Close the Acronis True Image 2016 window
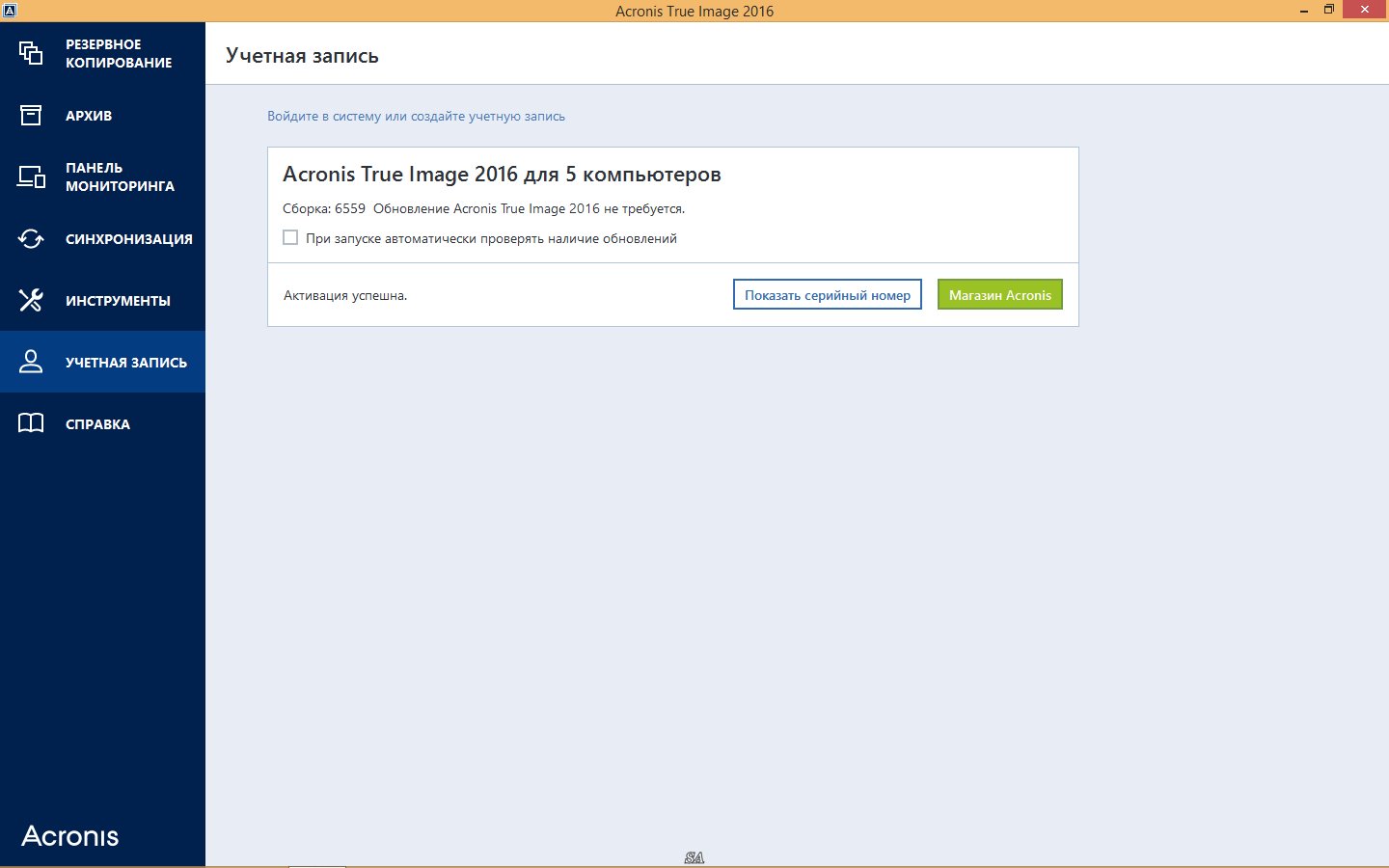 tap(1365, 11)
